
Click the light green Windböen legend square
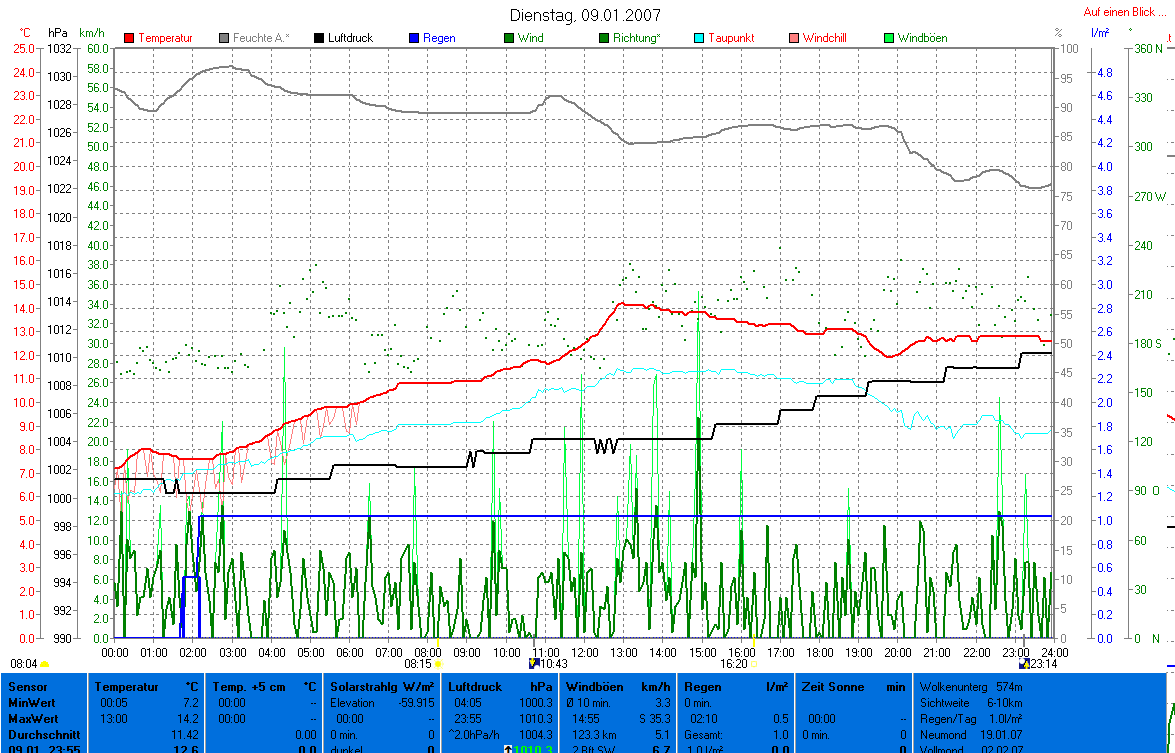point(889,38)
